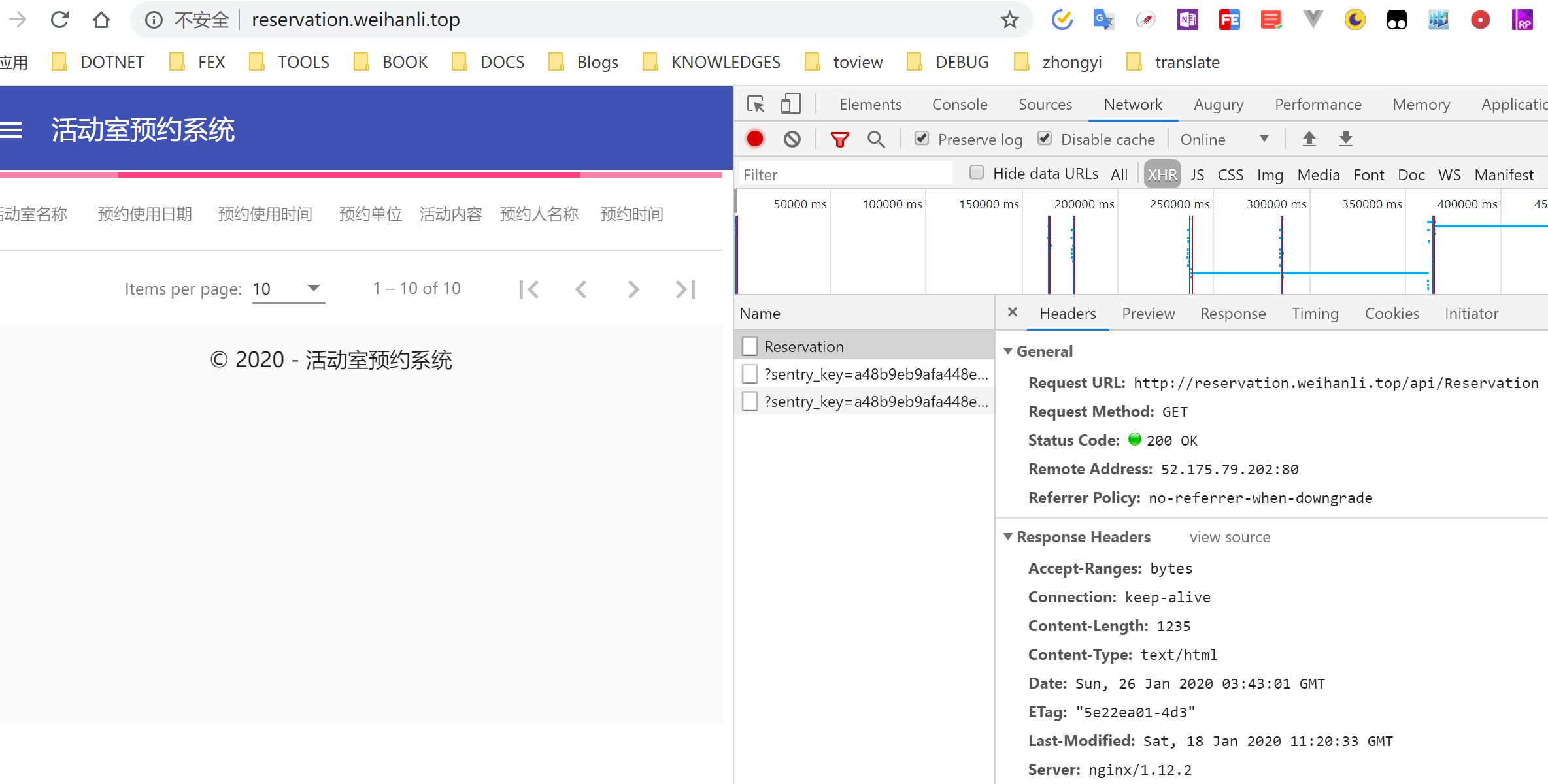Click in the network Filter input
This screenshot has height=784, width=1548.
(x=846, y=174)
